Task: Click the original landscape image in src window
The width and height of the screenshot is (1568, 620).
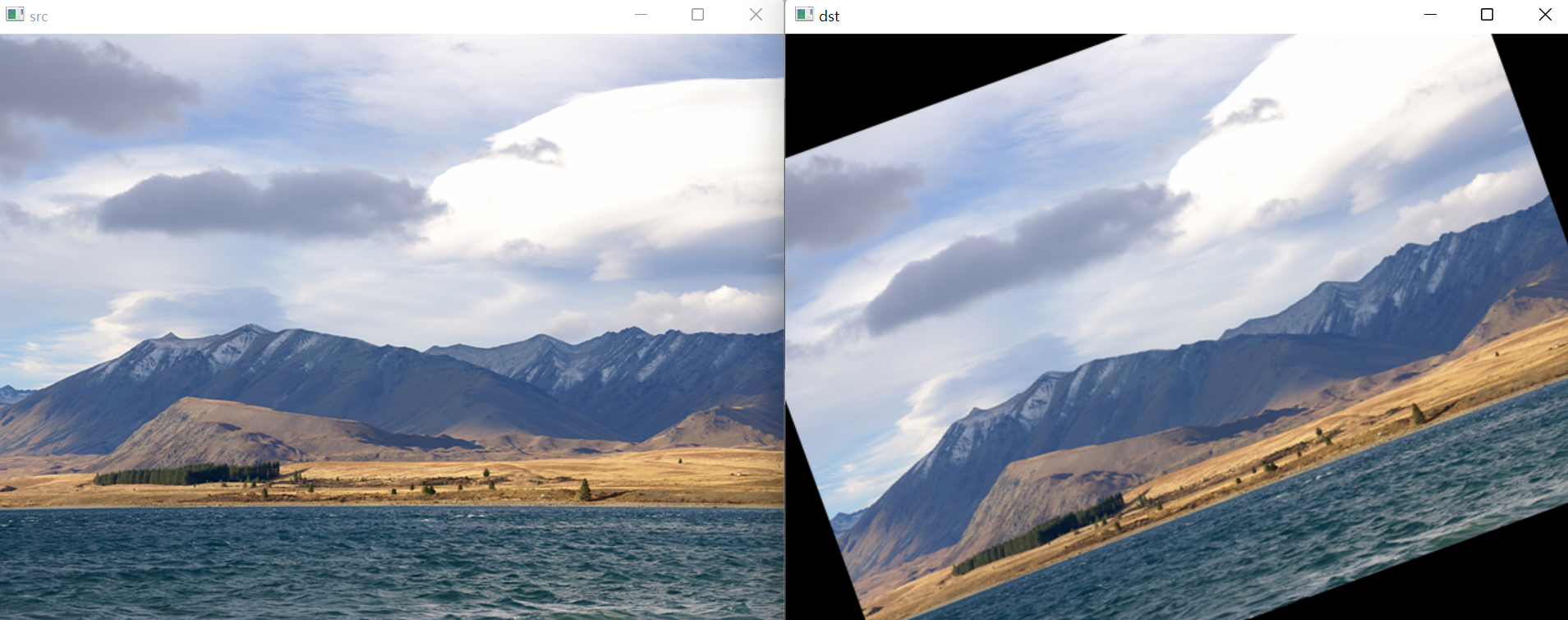Action: (392, 327)
